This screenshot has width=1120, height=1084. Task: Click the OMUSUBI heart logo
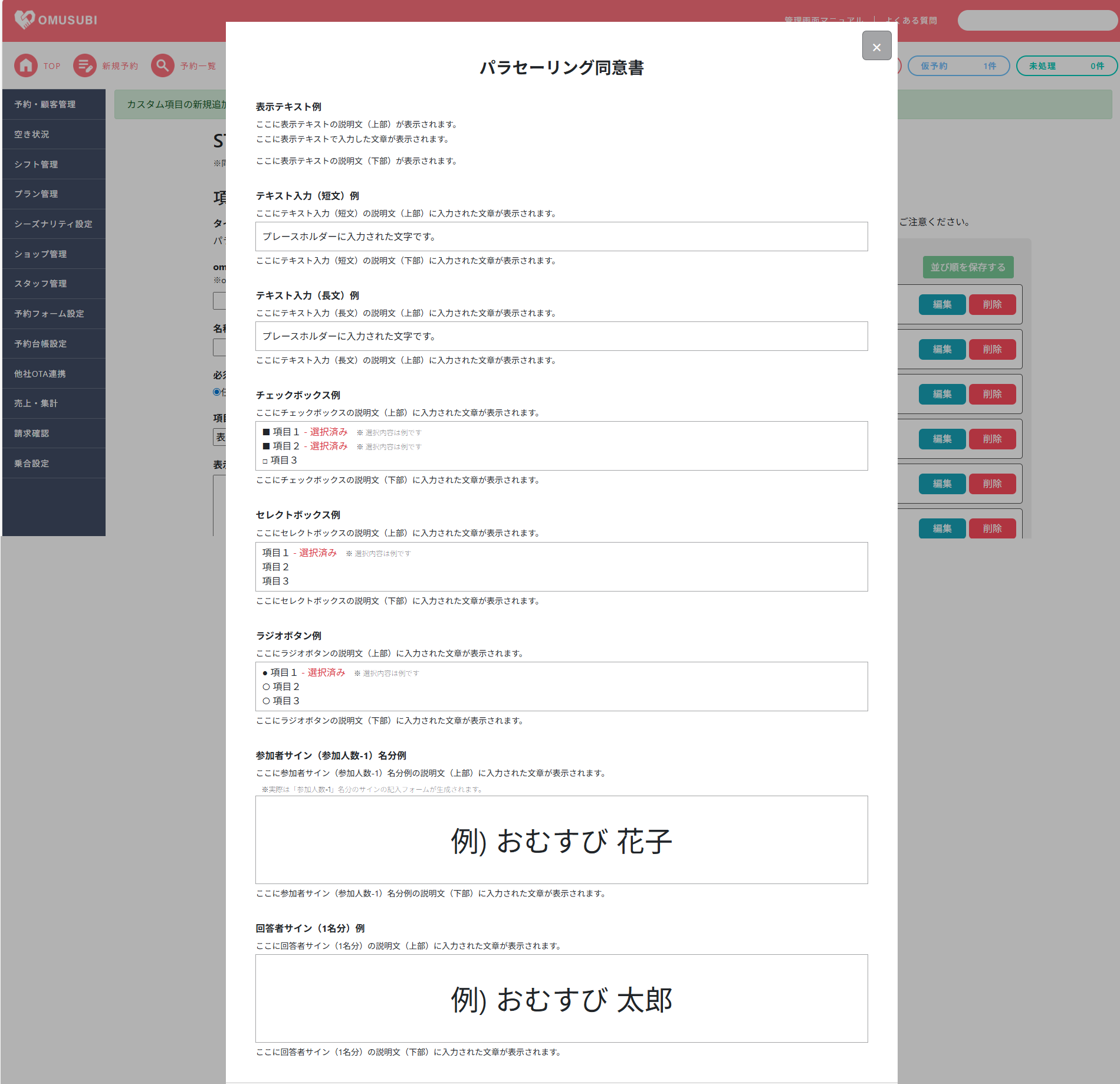click(24, 19)
